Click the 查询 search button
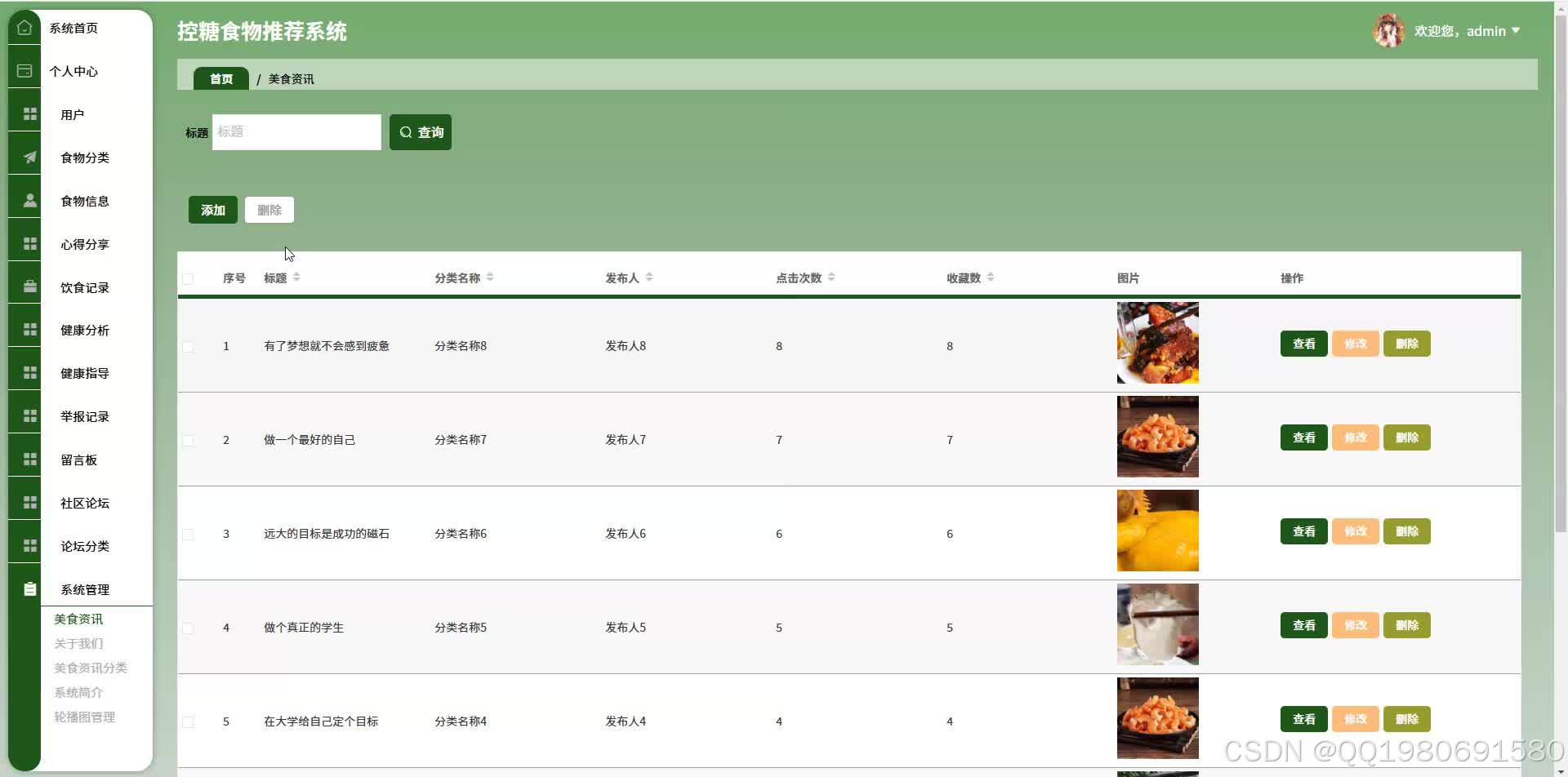 pyautogui.click(x=421, y=132)
